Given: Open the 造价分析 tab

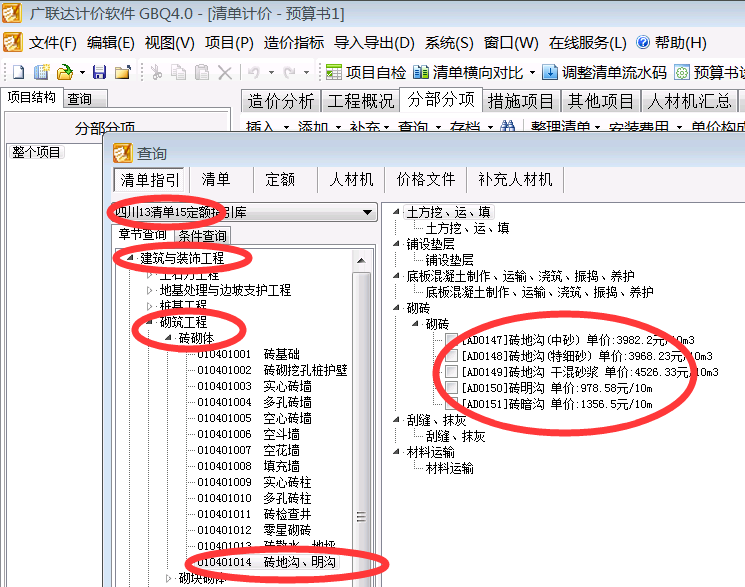Looking at the screenshot, I should coord(281,101).
